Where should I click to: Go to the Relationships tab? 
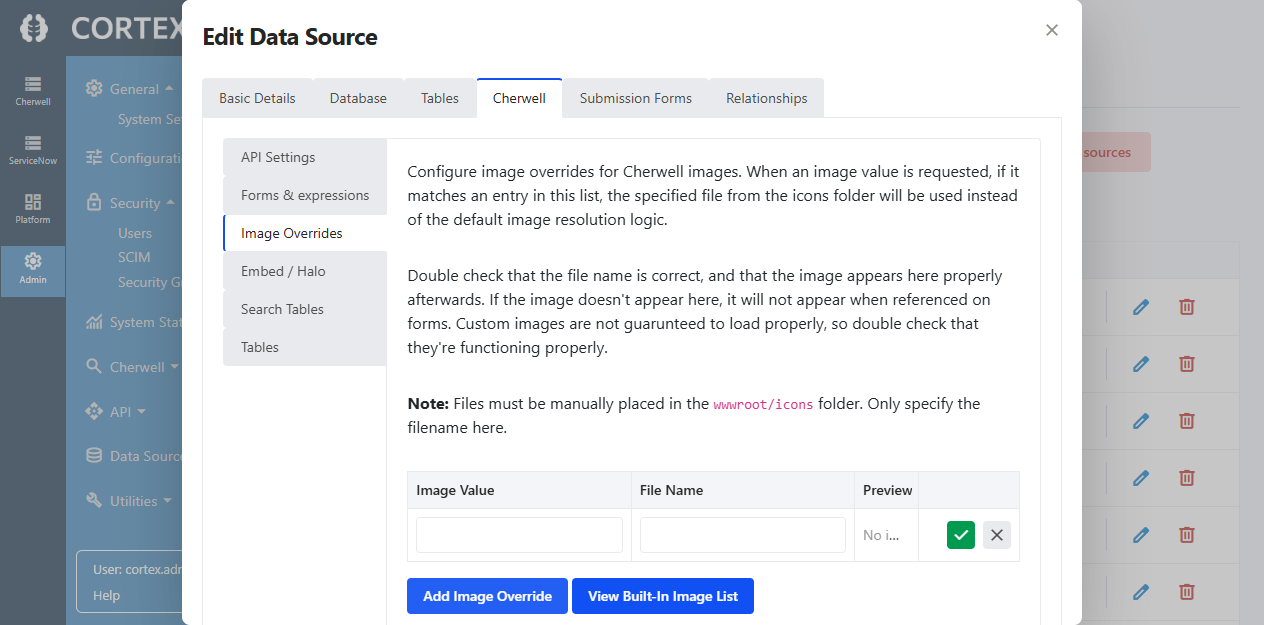[767, 98]
